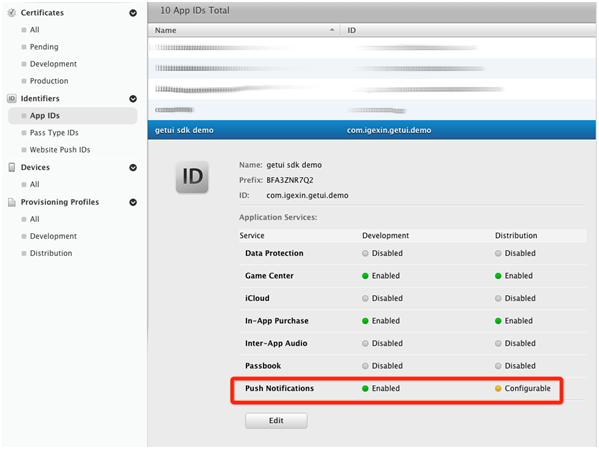Select Website Push IDs item
This screenshot has height=449, width=599.
[60, 150]
